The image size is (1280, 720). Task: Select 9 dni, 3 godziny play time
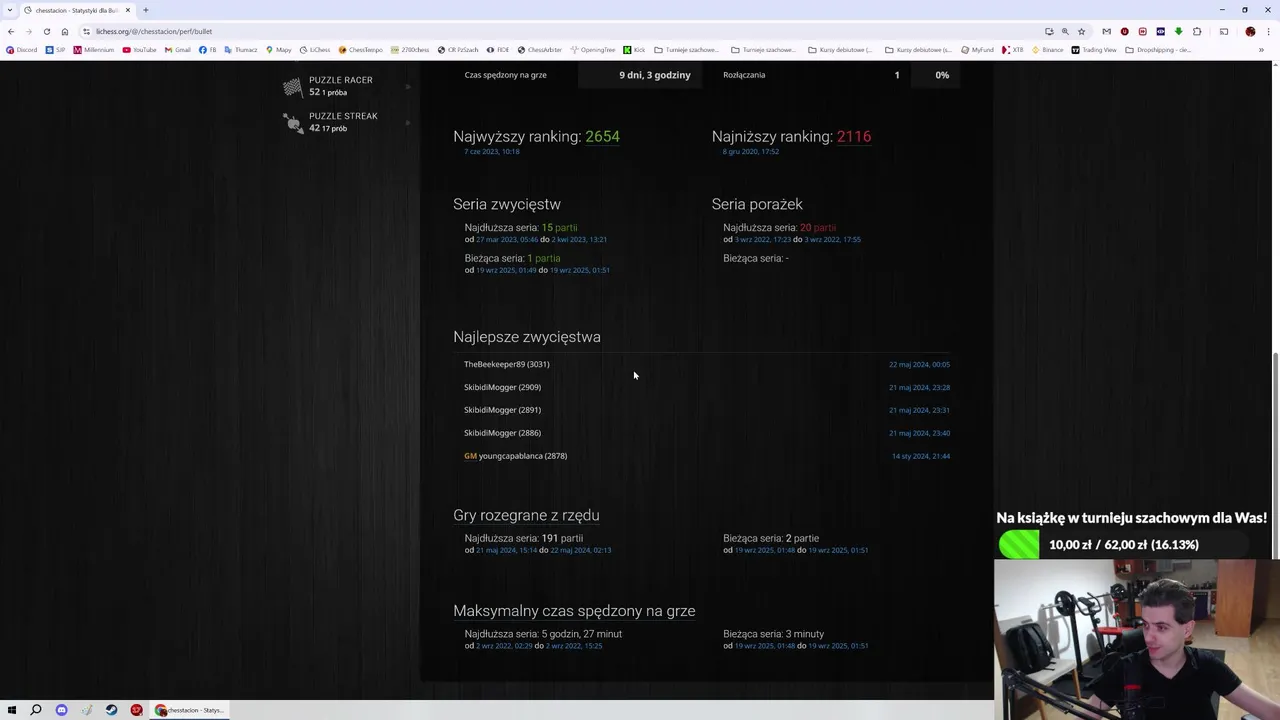coord(655,75)
